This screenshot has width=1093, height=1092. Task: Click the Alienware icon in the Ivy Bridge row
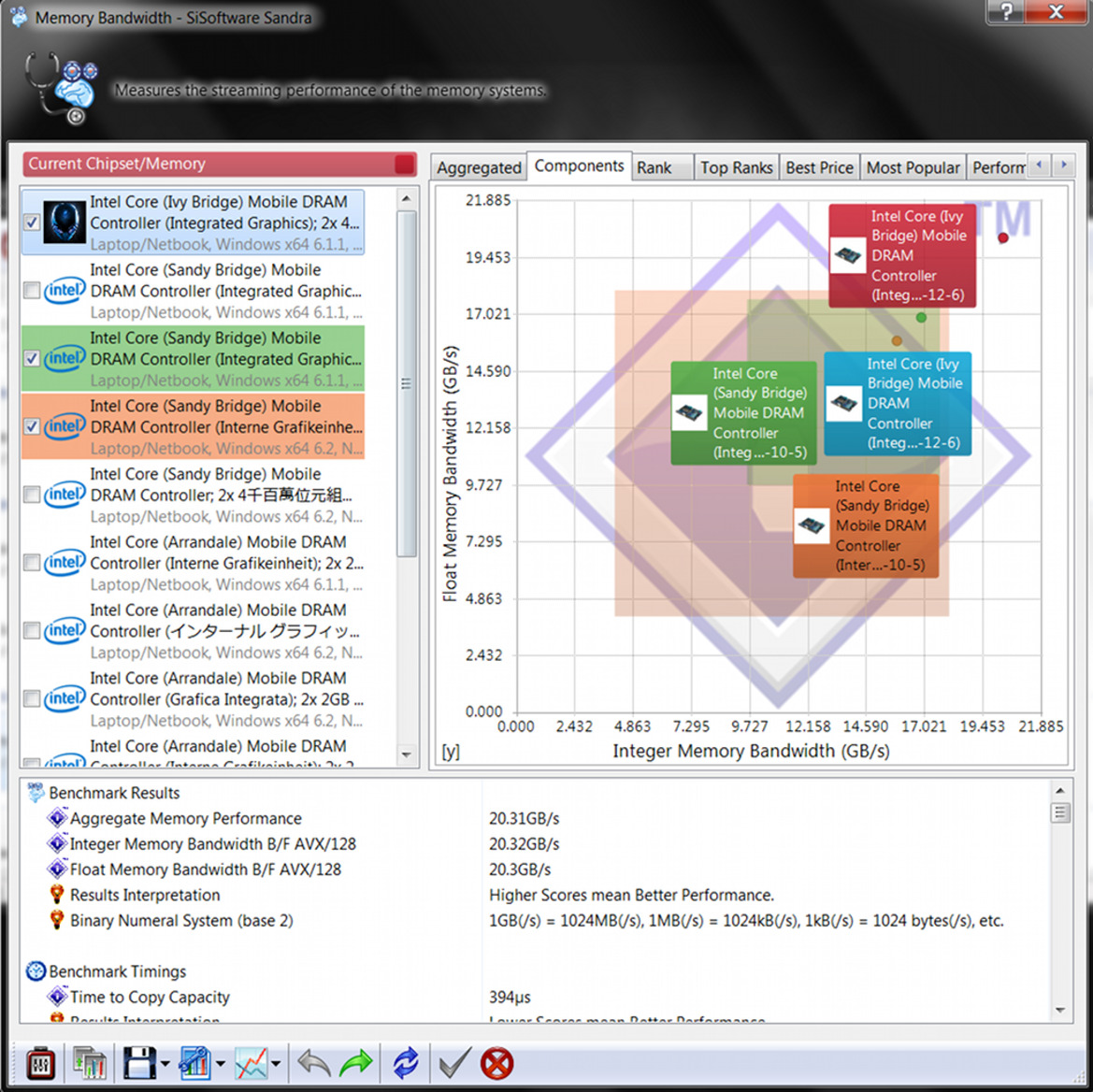pos(65,223)
